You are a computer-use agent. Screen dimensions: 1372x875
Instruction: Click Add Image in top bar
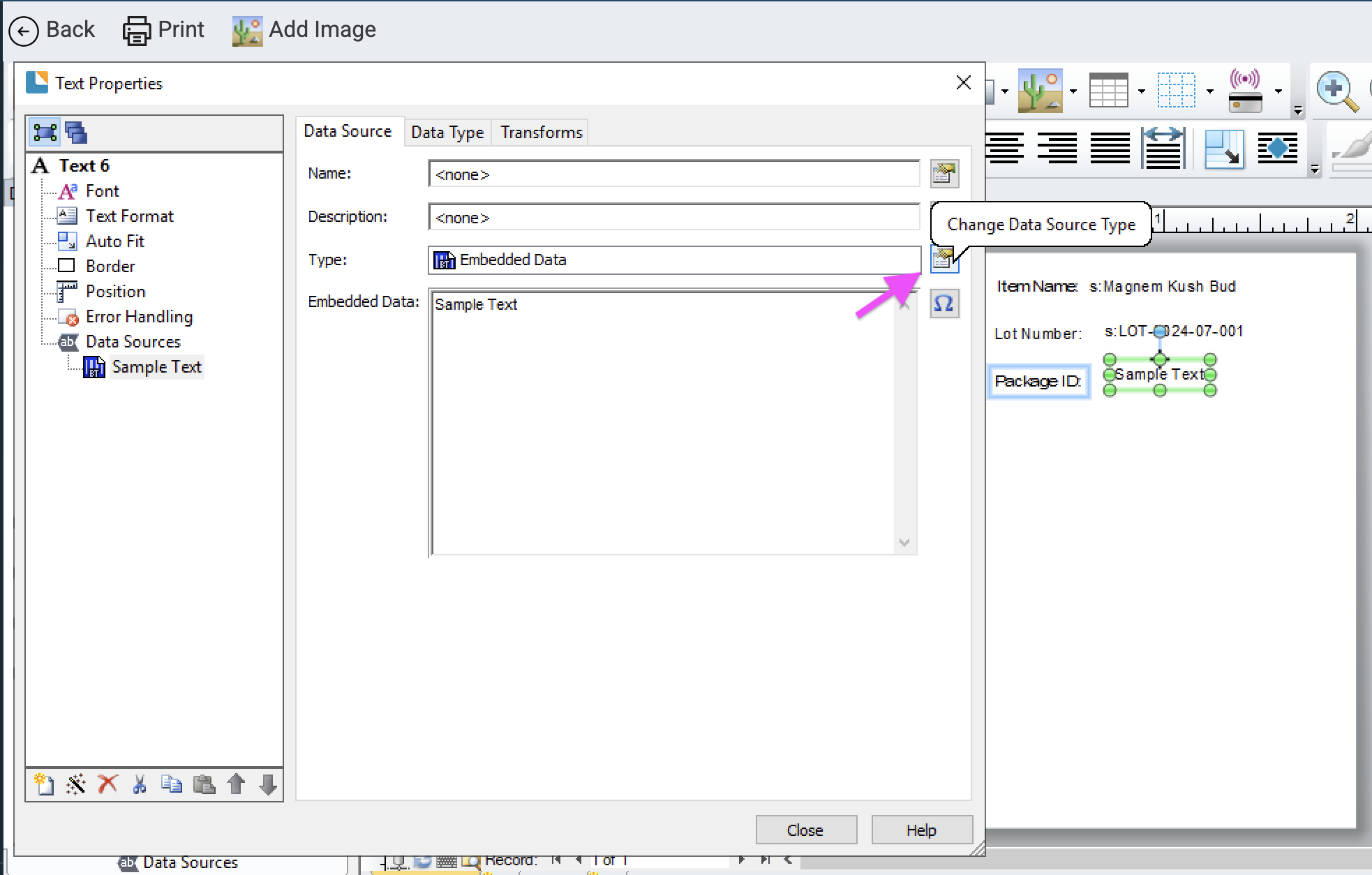point(304,30)
